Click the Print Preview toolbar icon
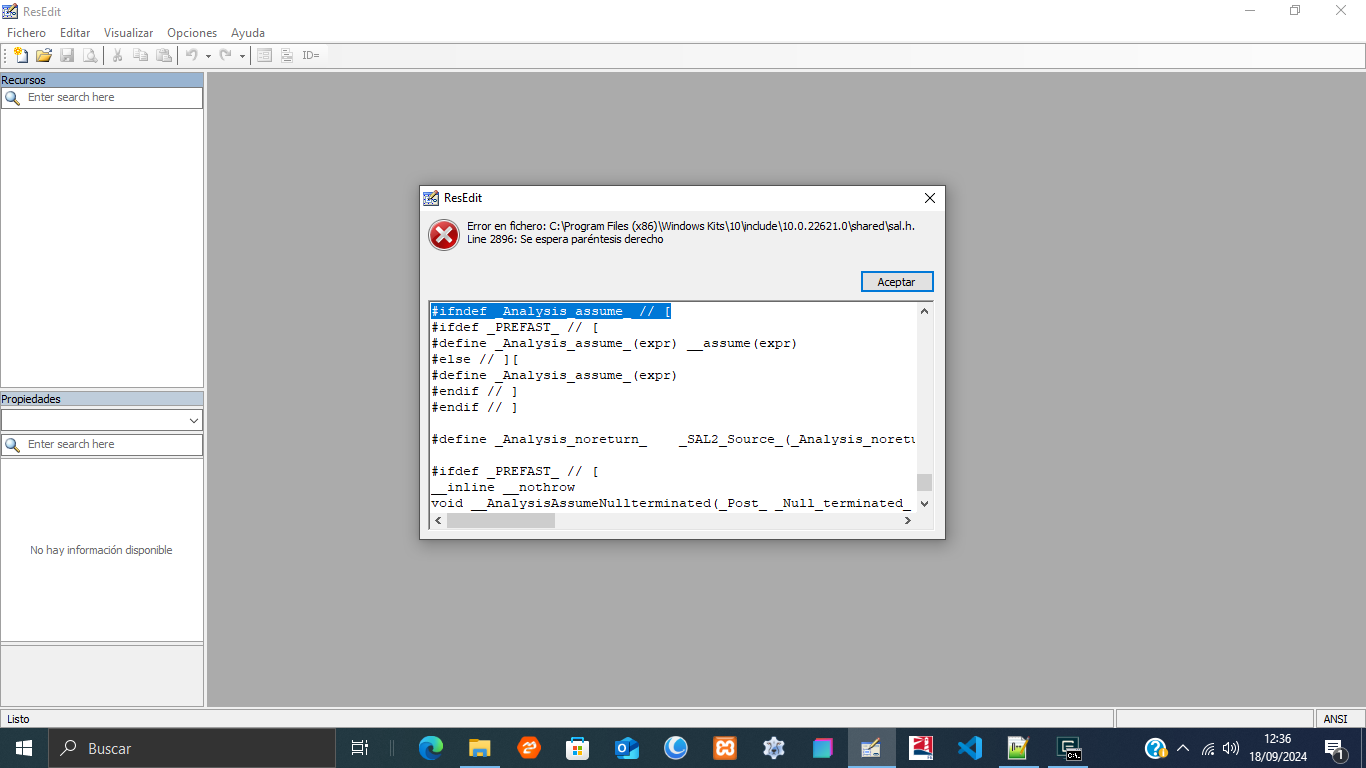This screenshot has height=768, width=1366. click(x=90, y=56)
